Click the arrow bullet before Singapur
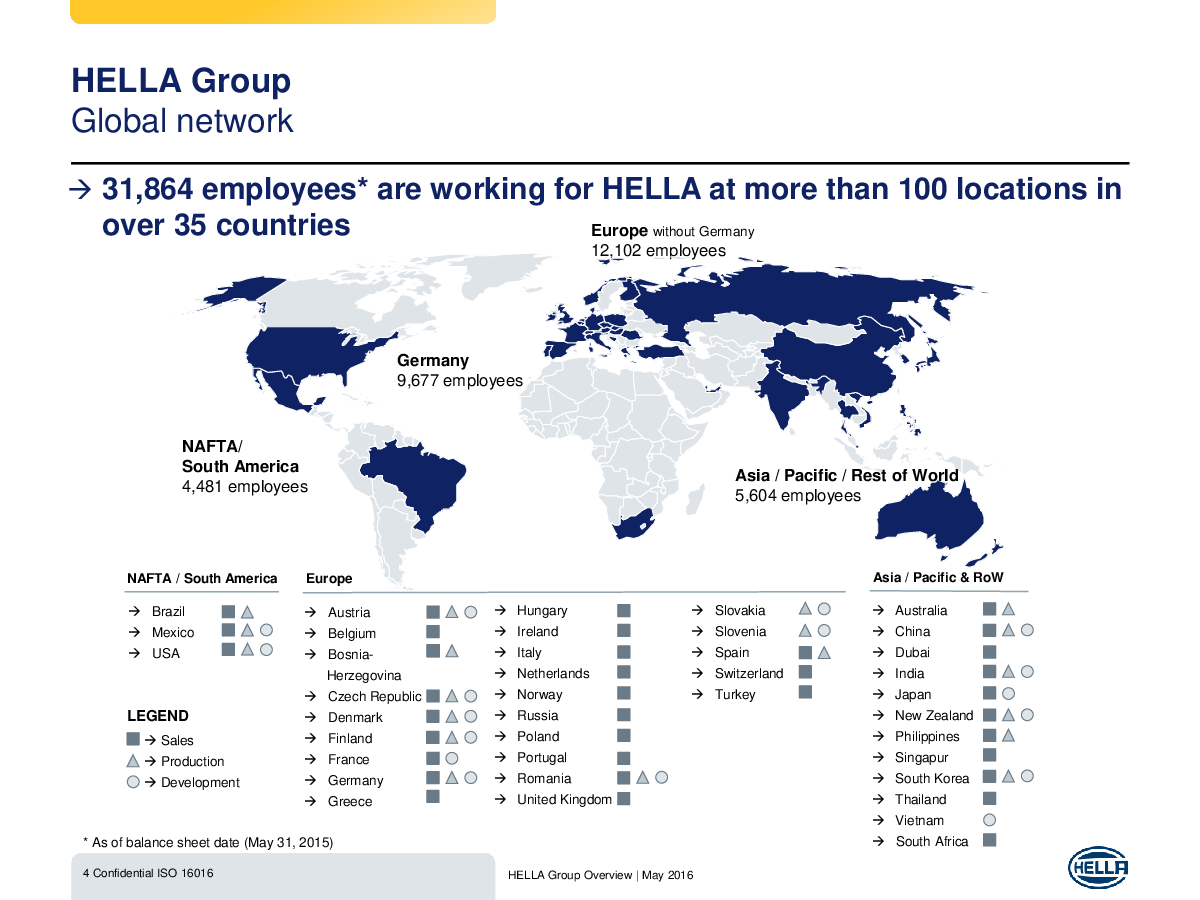 [x=877, y=757]
